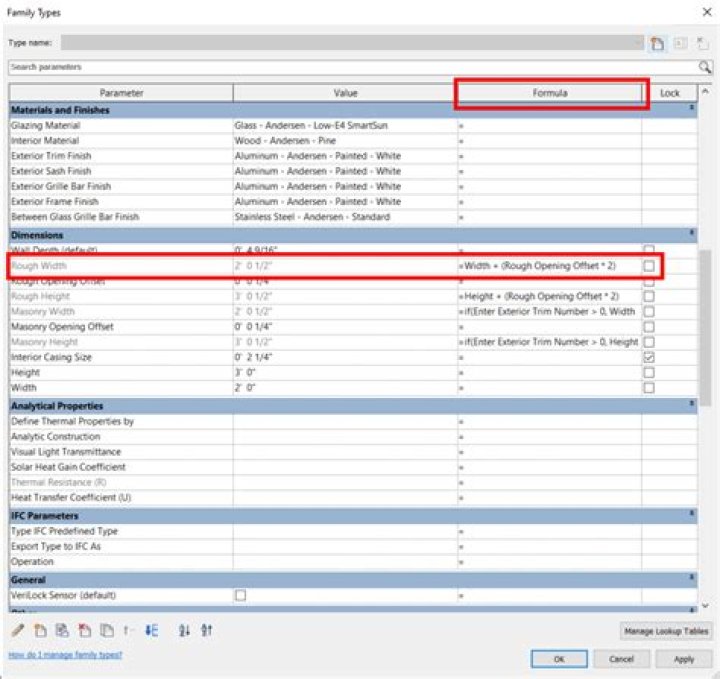Click the move parameter down icon
720x679 pixels.
pyautogui.click(x=152, y=631)
